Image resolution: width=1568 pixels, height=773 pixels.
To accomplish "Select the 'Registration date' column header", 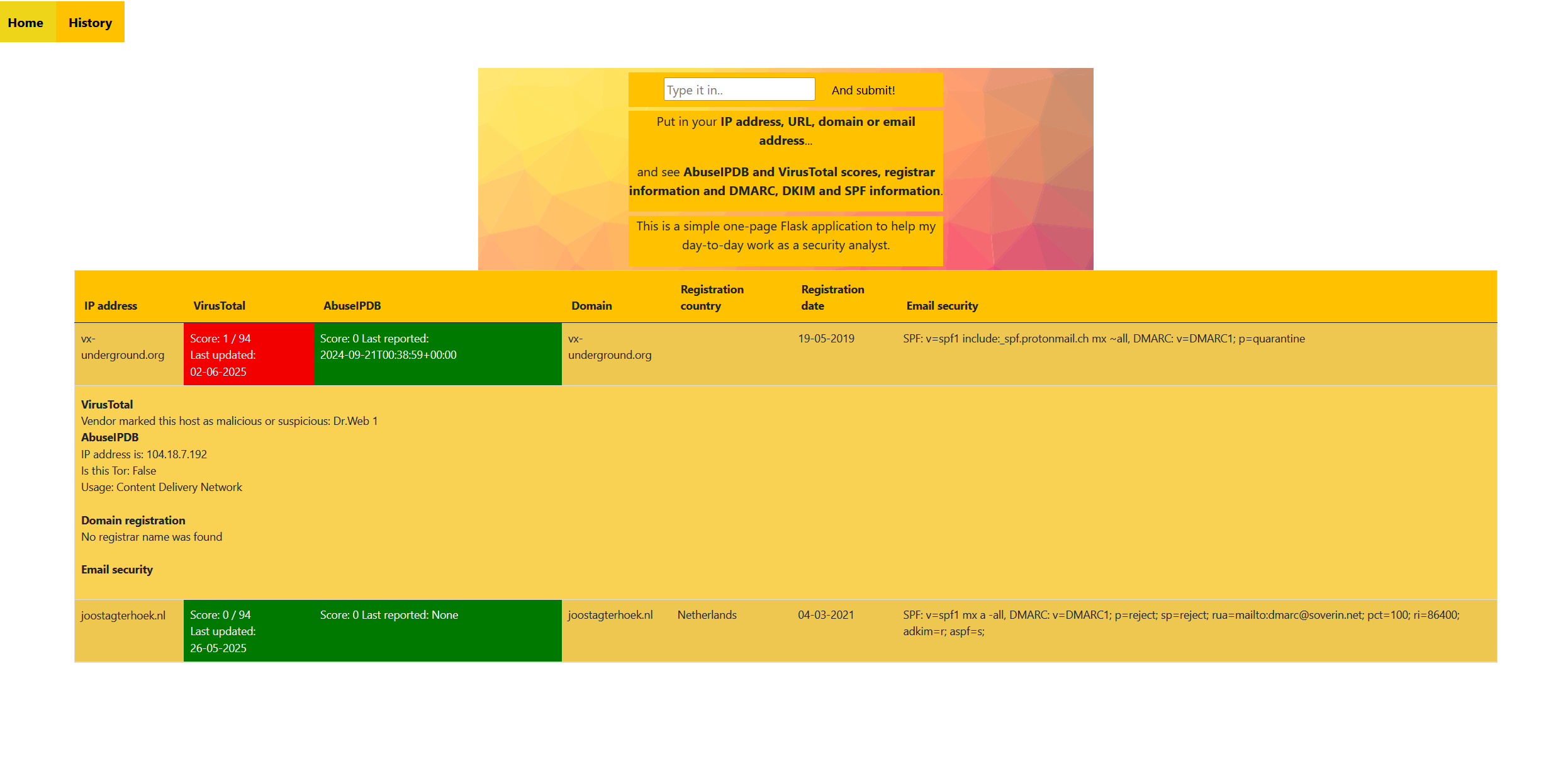I will point(832,297).
